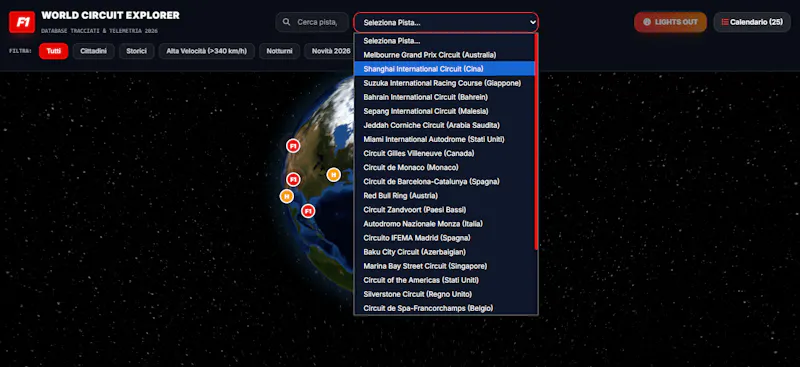Viewport: 800px width, 367px height.
Task: Click the southernmost red F1 globe marker
Action: pos(308,210)
